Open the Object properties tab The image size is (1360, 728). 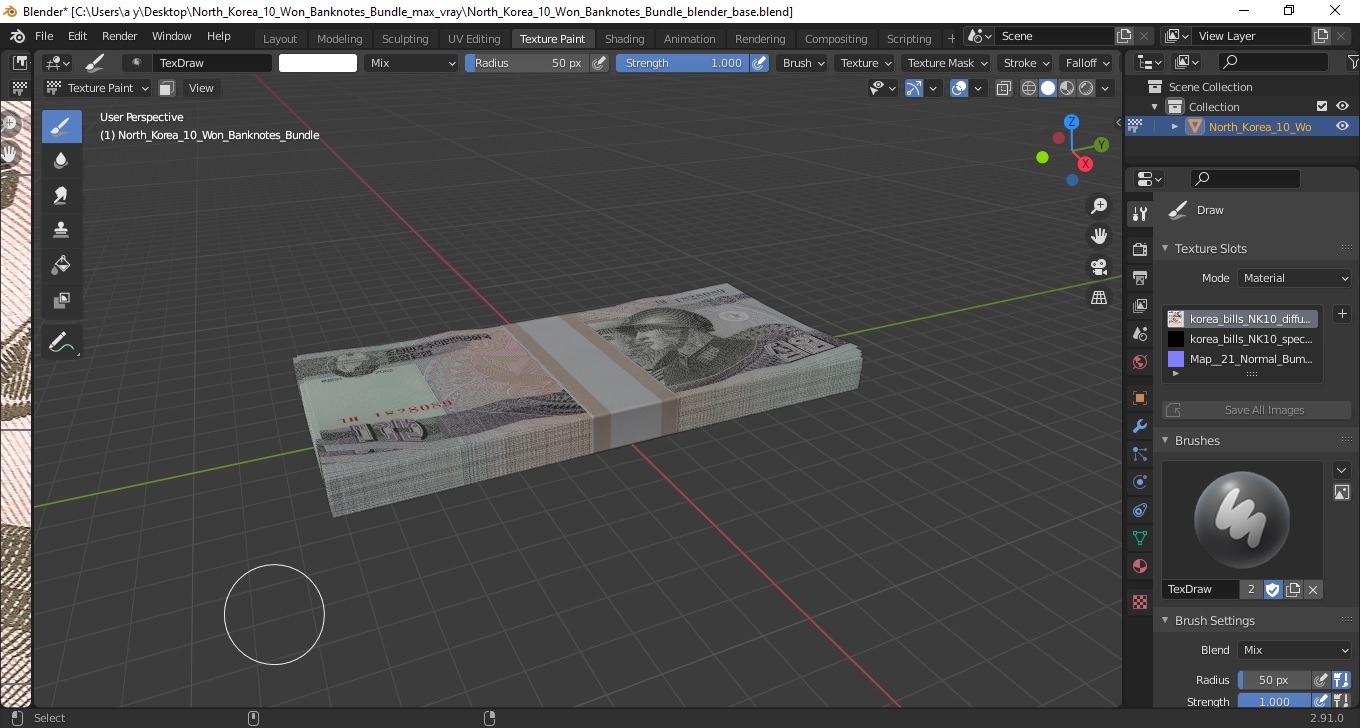pyautogui.click(x=1139, y=398)
